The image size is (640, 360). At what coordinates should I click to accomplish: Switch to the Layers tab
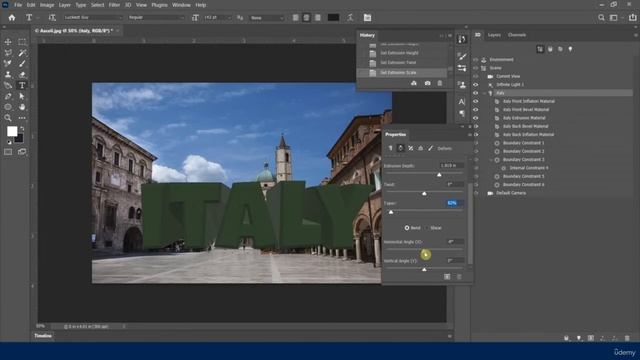point(494,35)
